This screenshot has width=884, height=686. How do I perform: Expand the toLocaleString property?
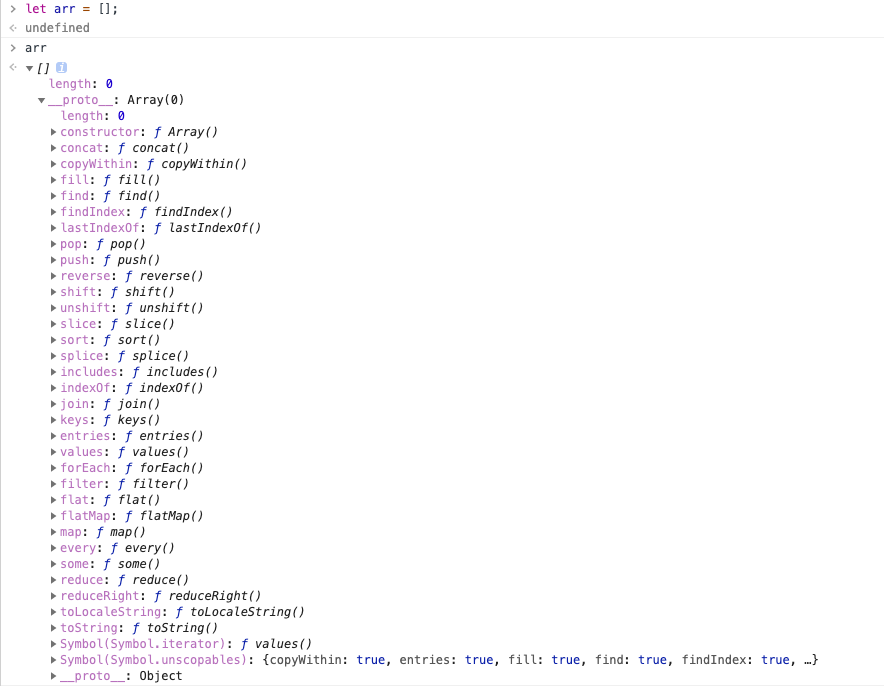click(x=54, y=612)
